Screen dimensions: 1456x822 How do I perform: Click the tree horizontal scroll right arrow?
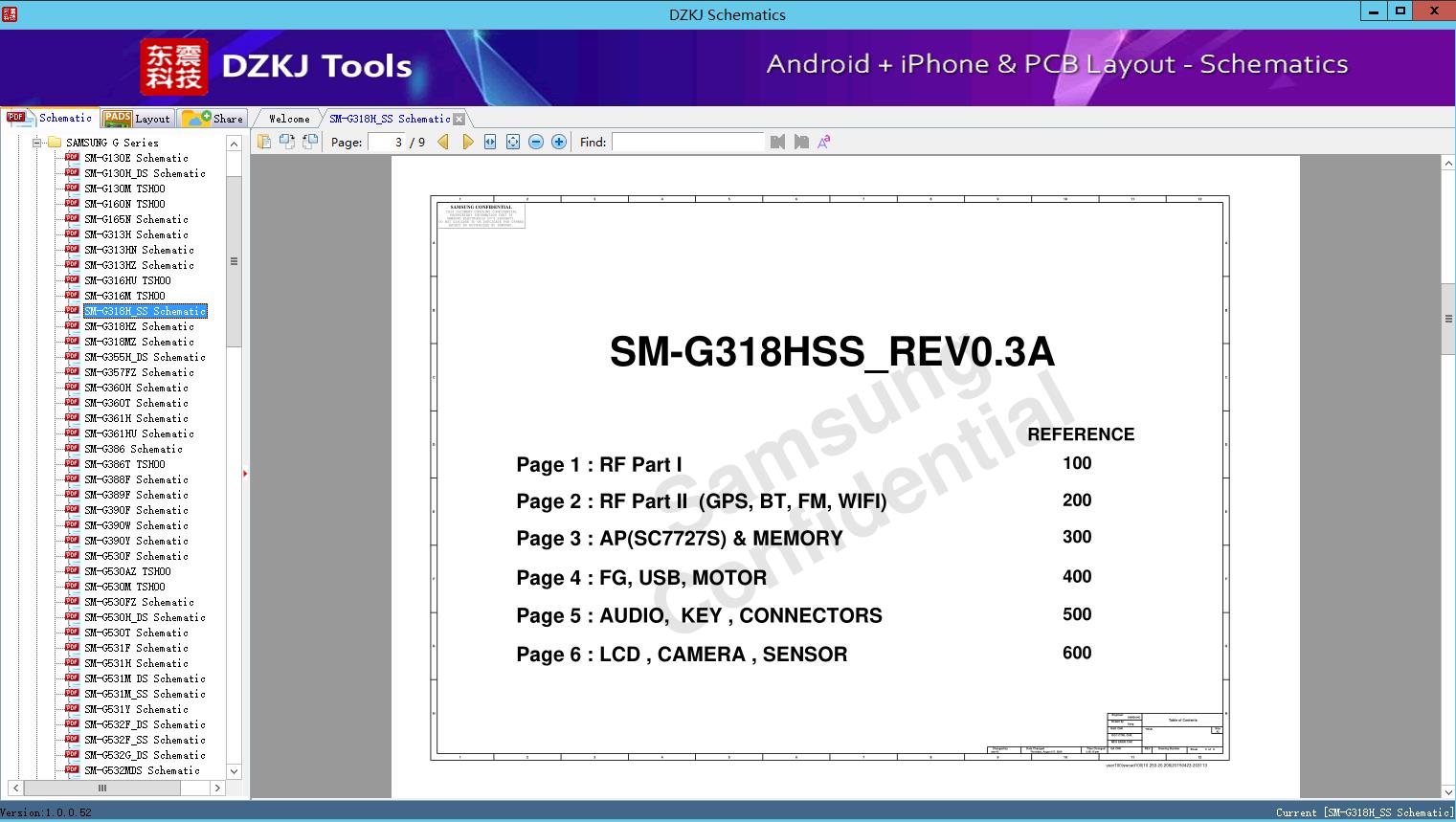pos(217,788)
